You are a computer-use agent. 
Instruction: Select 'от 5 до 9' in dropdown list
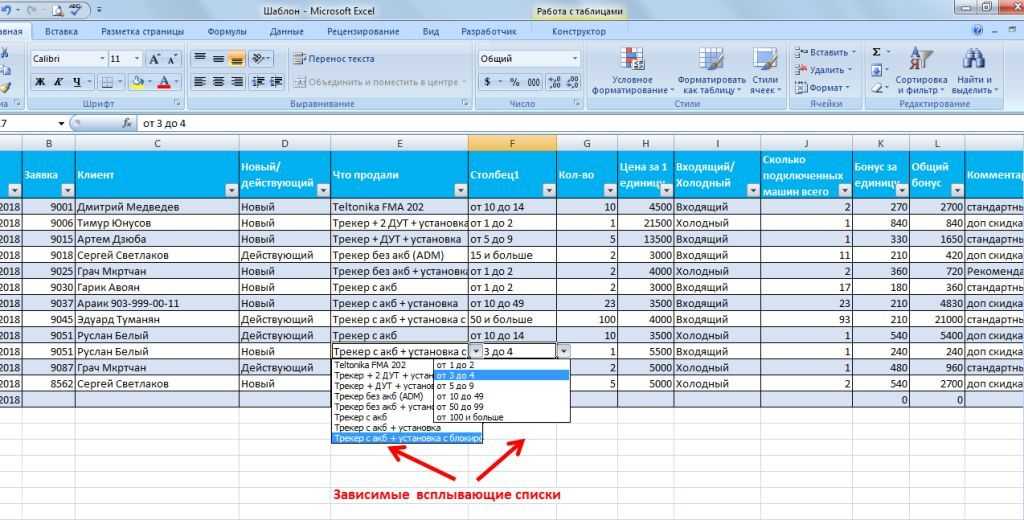(x=502, y=385)
